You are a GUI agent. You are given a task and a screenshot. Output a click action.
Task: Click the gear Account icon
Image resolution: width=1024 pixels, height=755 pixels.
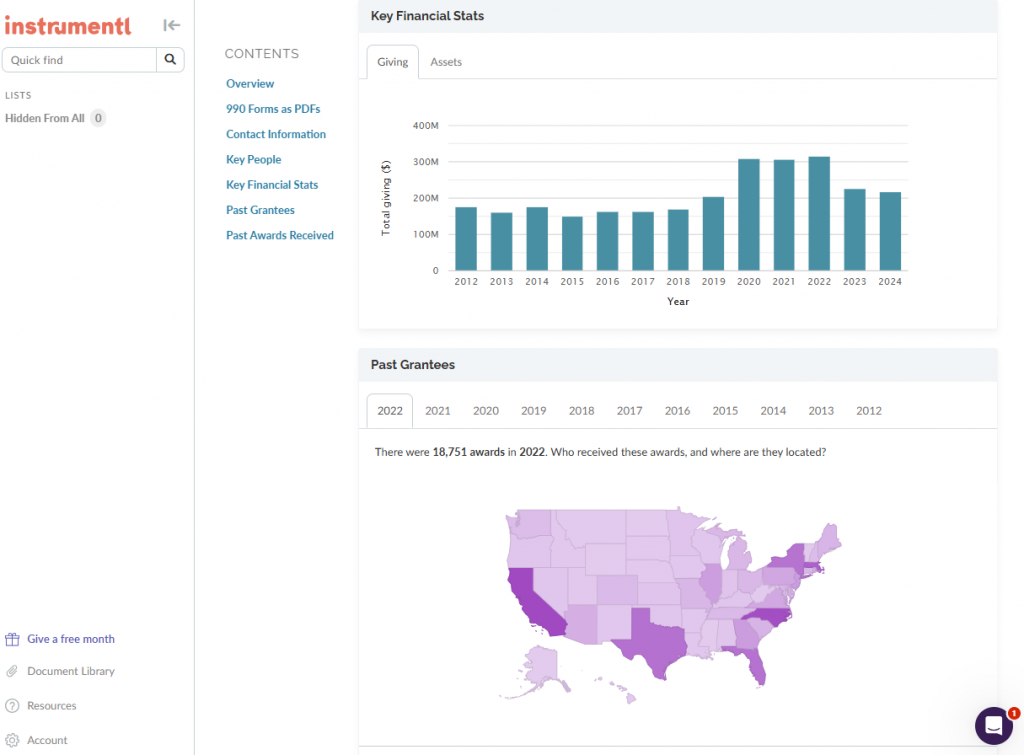[13, 740]
